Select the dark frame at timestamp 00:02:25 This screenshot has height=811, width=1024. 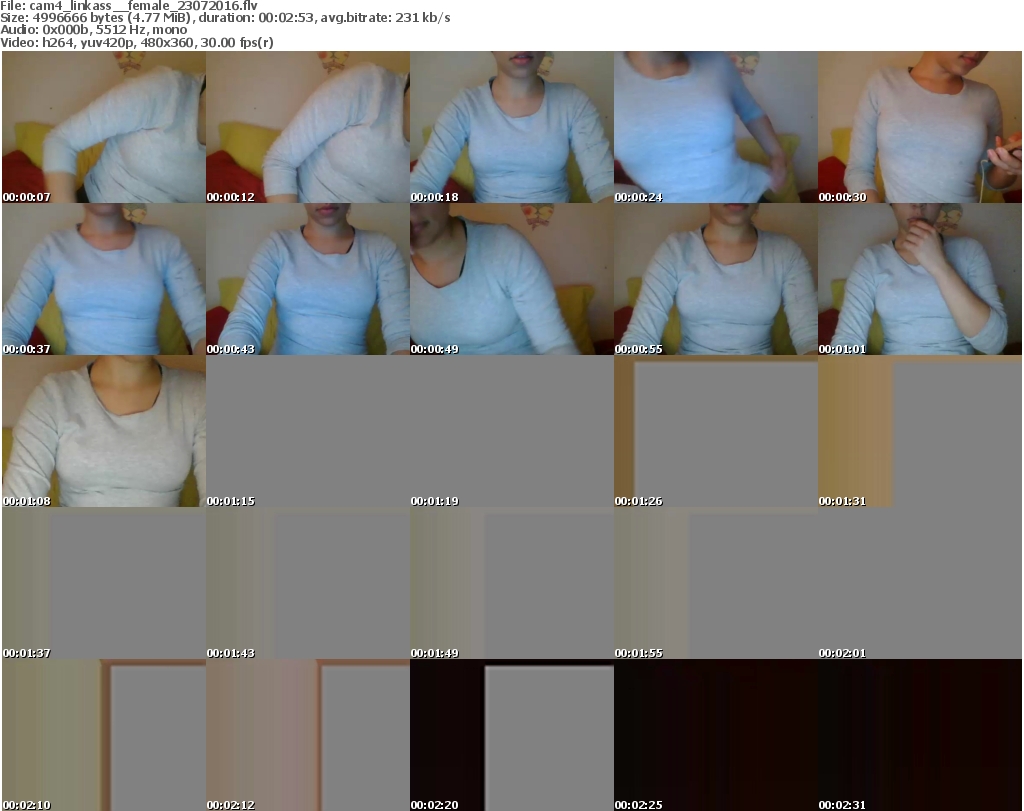716,735
